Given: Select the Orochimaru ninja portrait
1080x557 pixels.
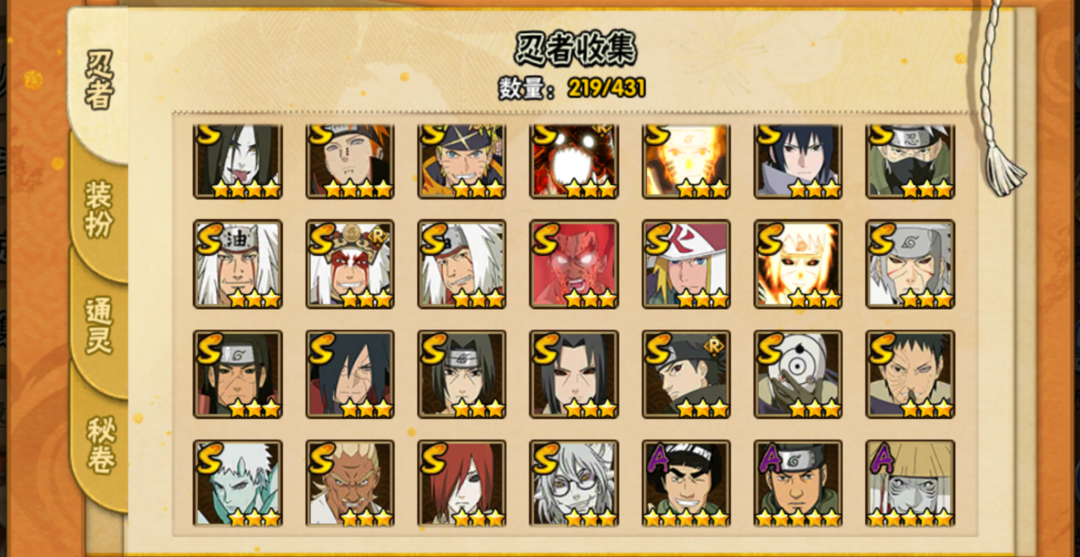Looking at the screenshot, I should click(x=238, y=161).
